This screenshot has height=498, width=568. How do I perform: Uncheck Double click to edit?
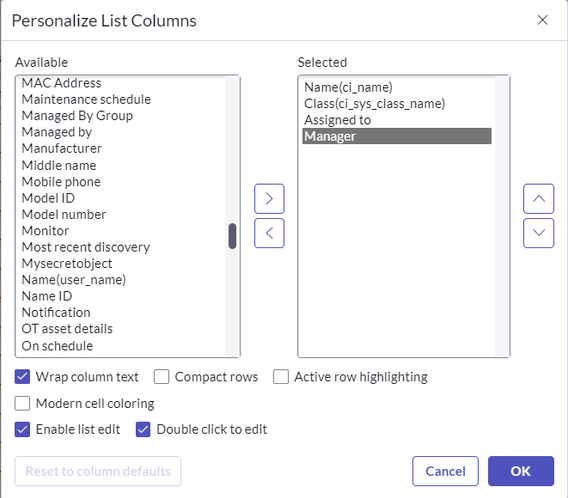[143, 430]
